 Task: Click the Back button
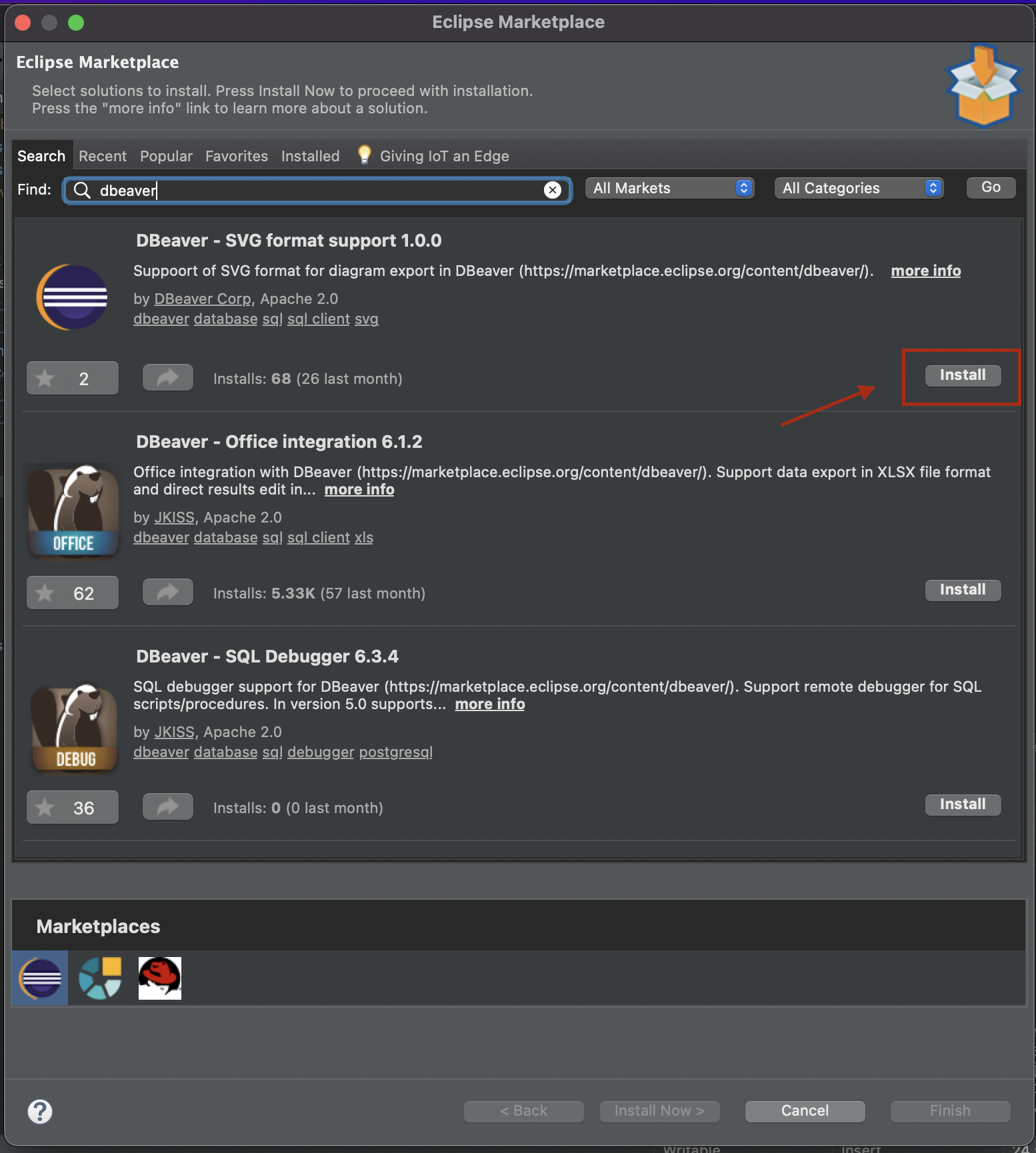523,1111
